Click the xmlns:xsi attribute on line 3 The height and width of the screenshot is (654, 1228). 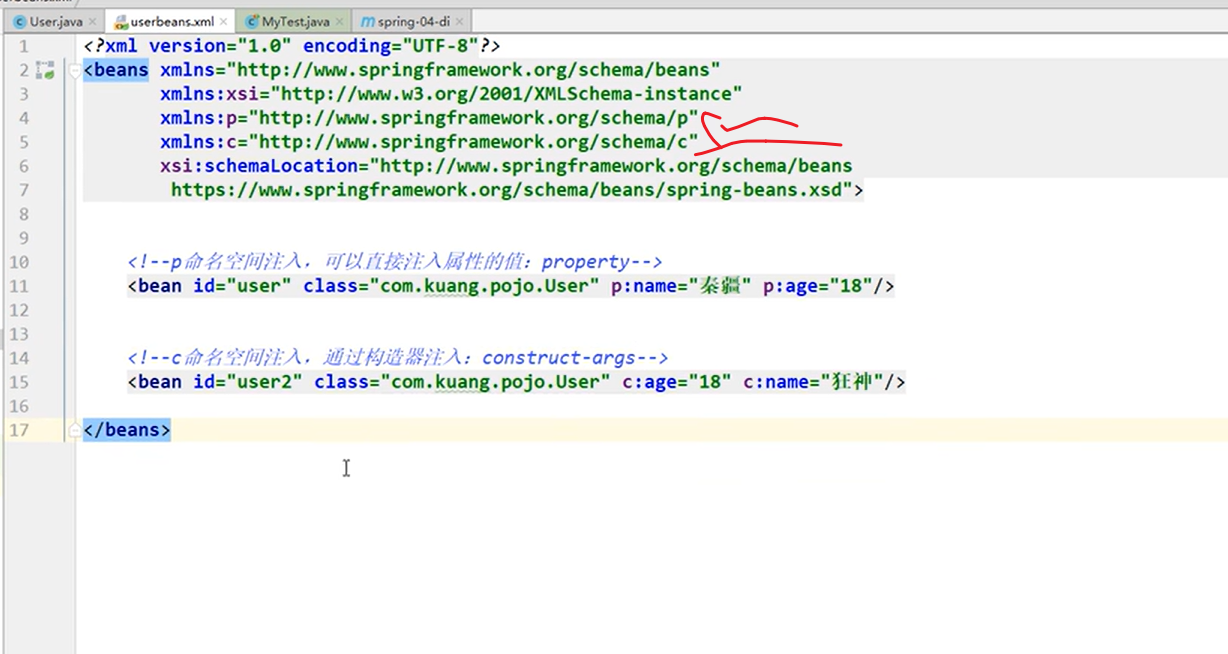pos(451,94)
